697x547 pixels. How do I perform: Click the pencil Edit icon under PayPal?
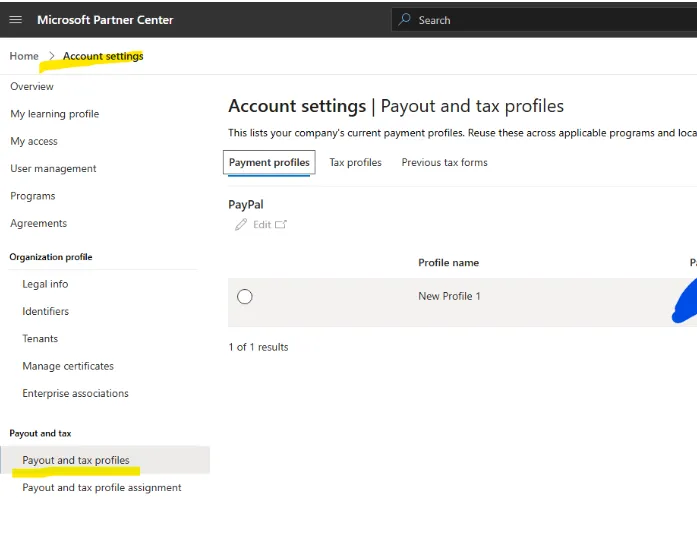(x=241, y=224)
